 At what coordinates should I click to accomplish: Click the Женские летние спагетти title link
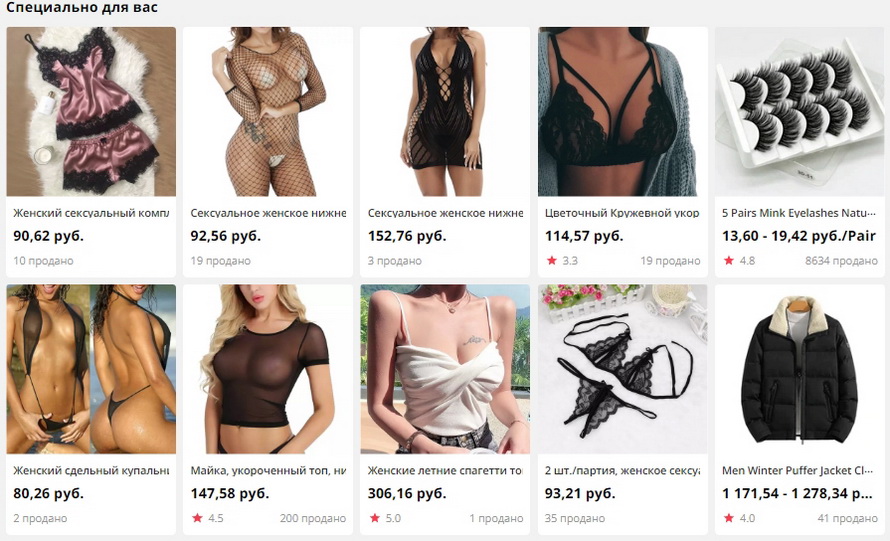[x=445, y=470]
